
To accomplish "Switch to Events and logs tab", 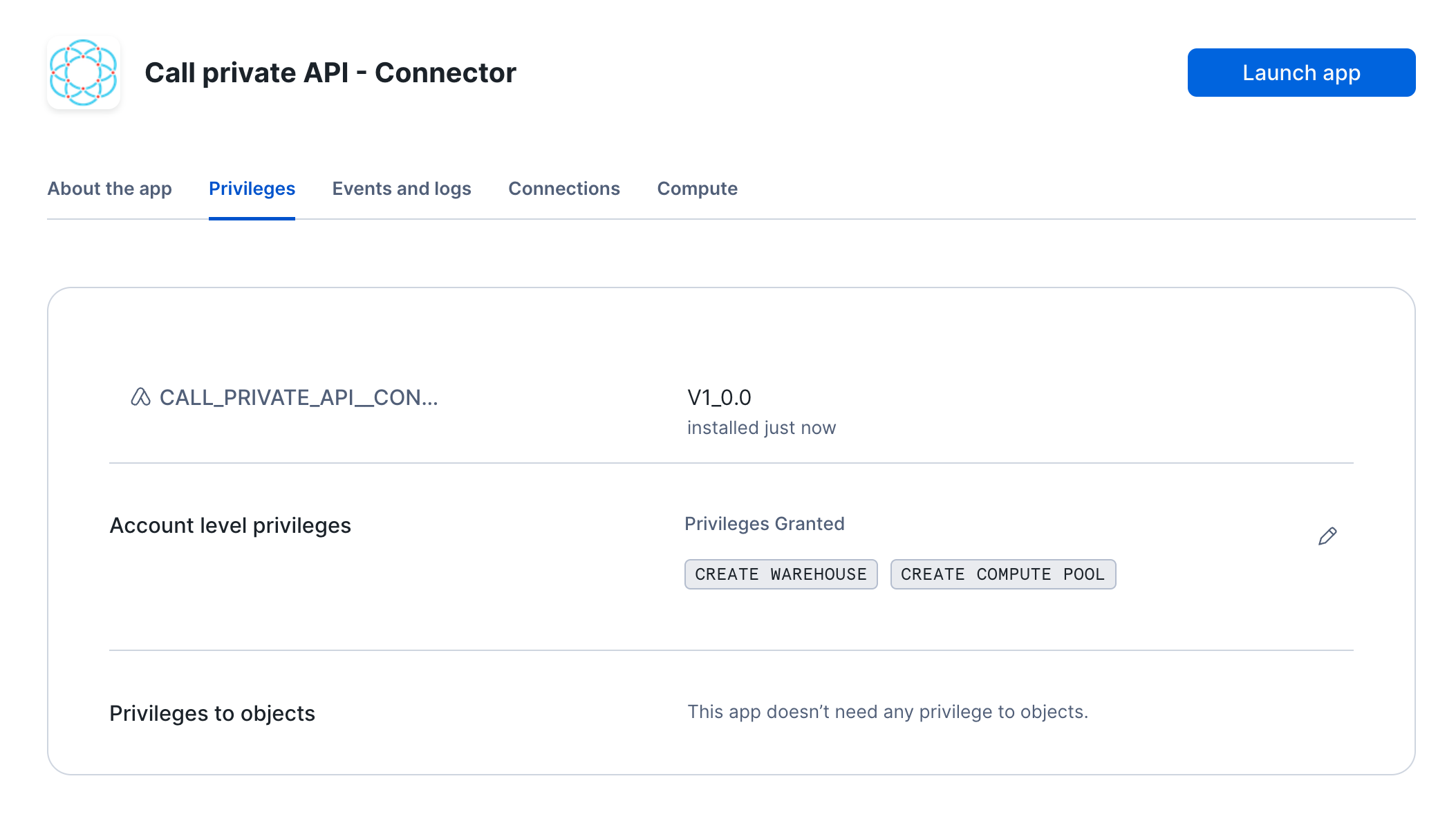I will (x=401, y=189).
